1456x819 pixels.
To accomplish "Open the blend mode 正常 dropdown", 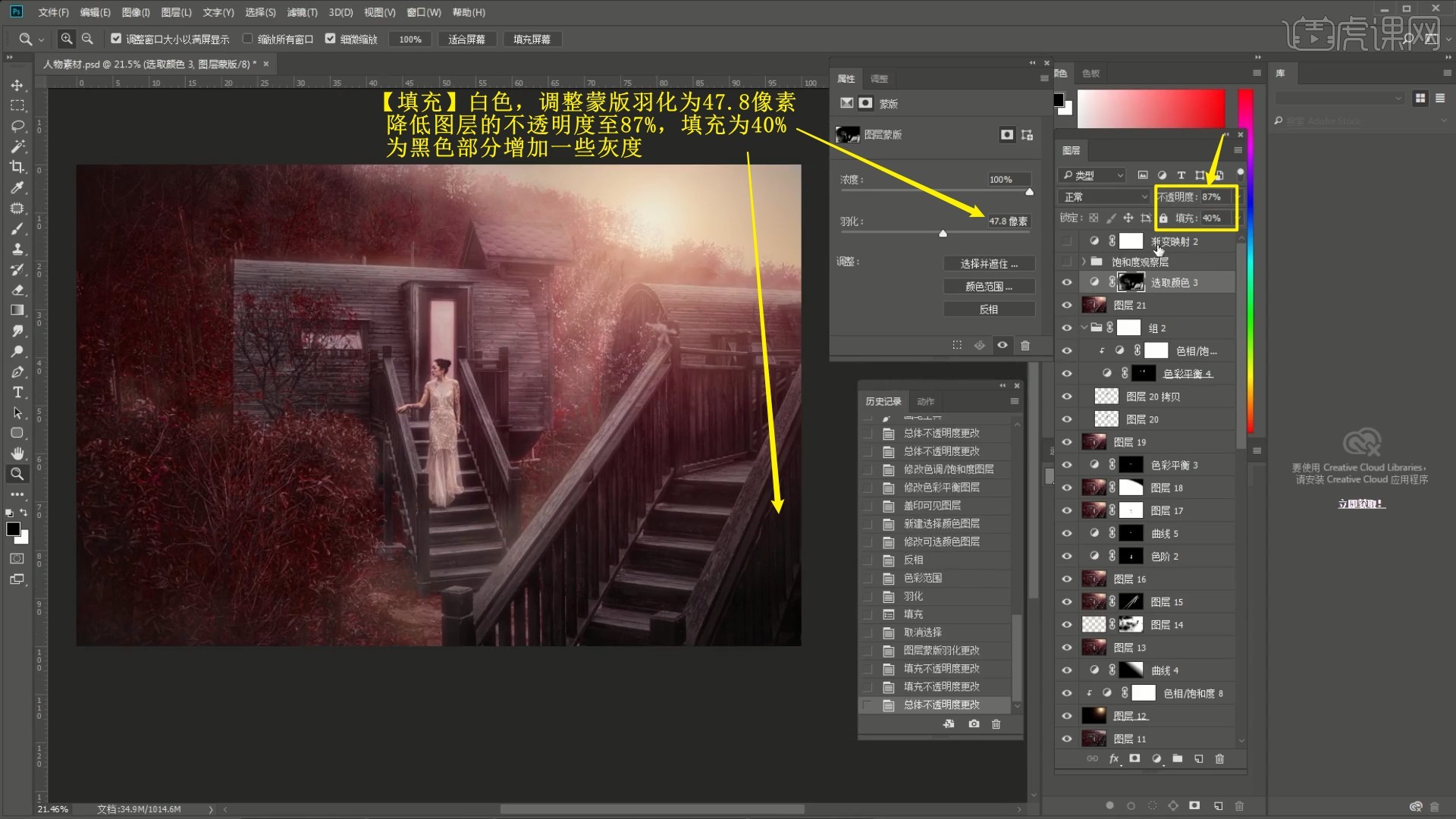I will click(1105, 197).
